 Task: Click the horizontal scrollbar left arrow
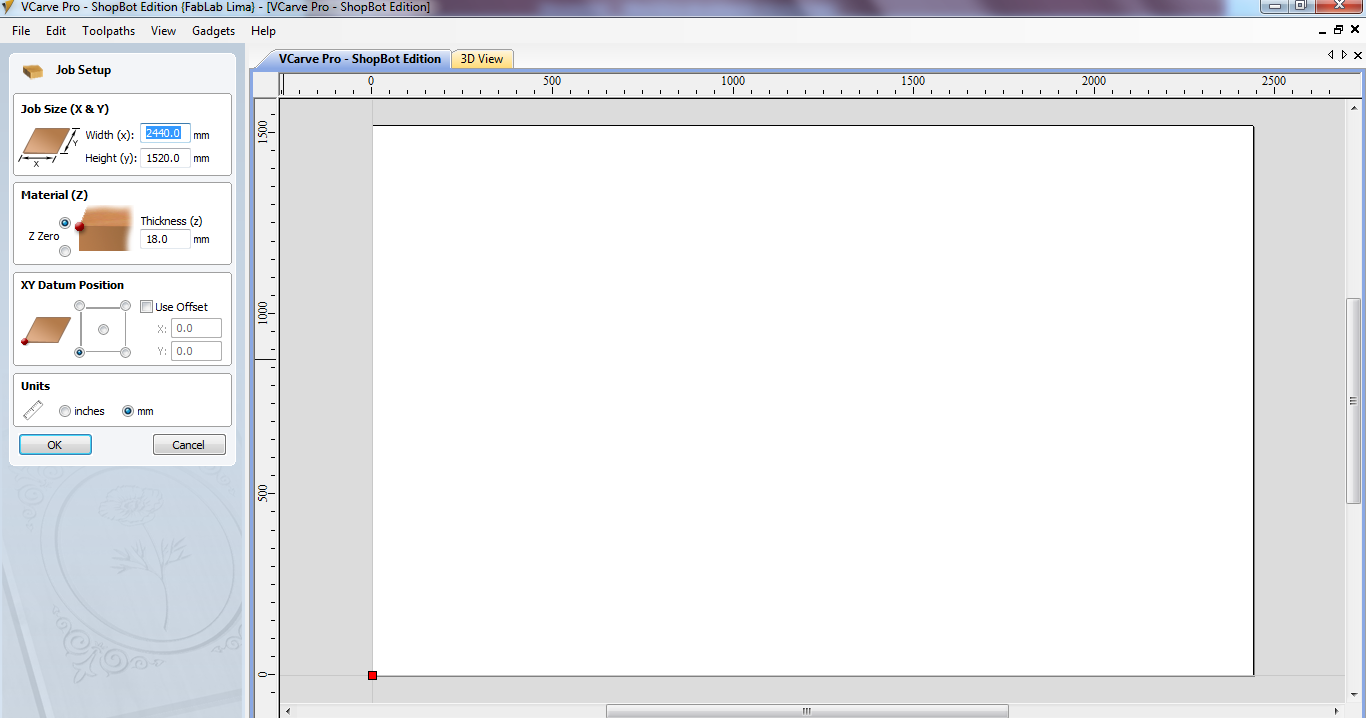[288, 711]
